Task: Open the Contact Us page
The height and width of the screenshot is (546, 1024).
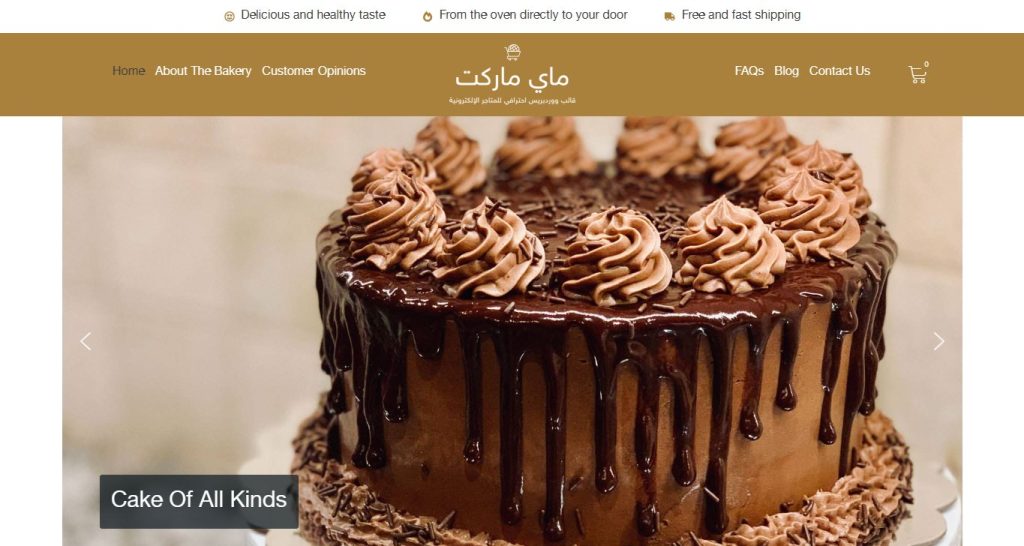Action: 839,71
